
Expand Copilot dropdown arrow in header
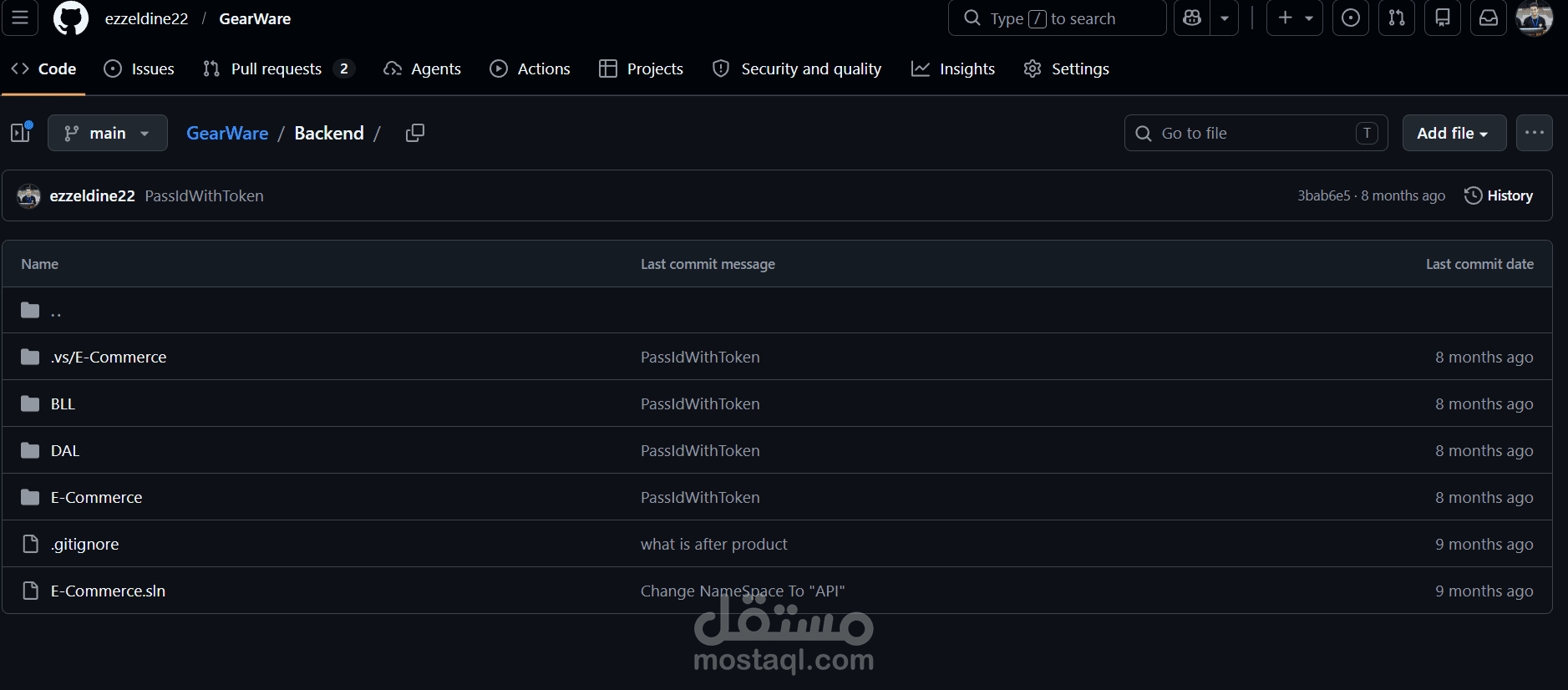coord(1225,18)
